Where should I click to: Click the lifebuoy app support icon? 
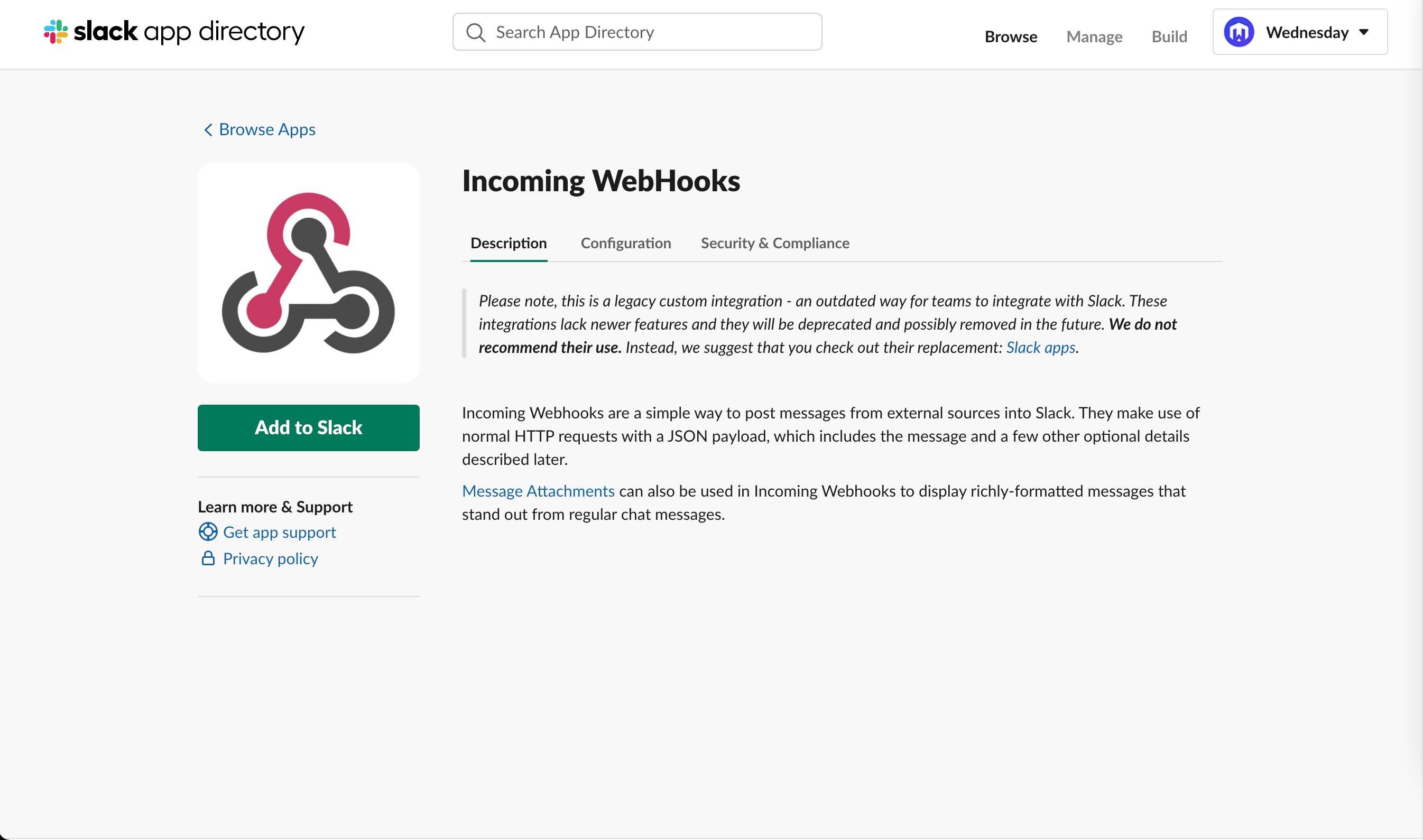pyautogui.click(x=208, y=531)
